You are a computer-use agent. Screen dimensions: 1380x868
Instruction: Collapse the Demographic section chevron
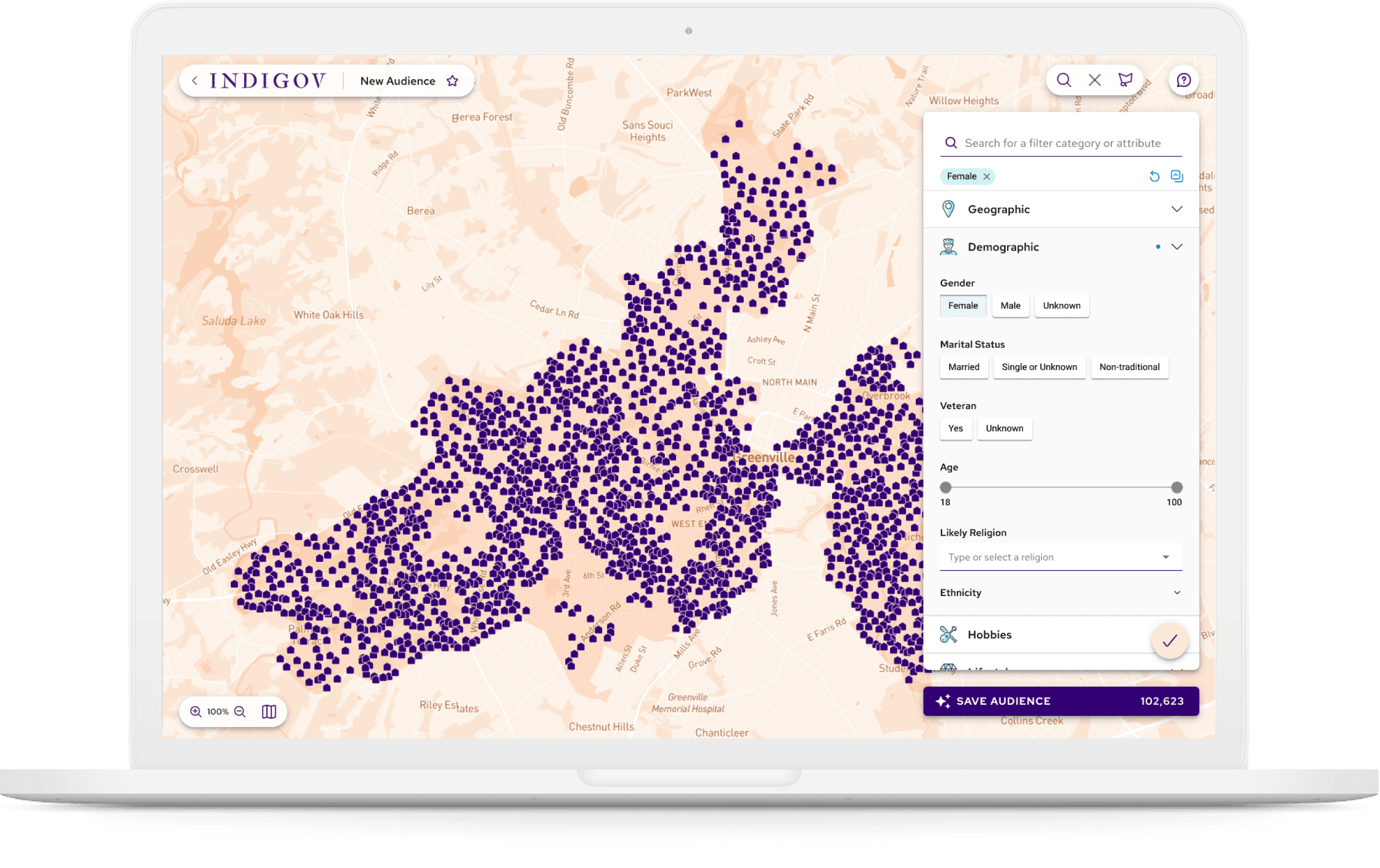coord(1177,247)
